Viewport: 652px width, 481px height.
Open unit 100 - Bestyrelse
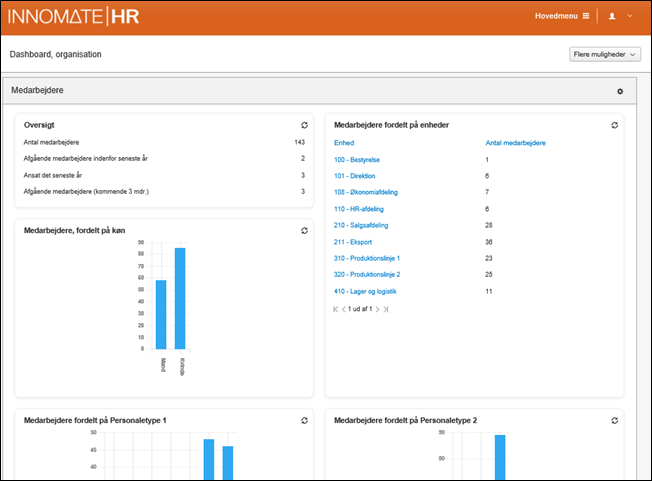(357, 160)
